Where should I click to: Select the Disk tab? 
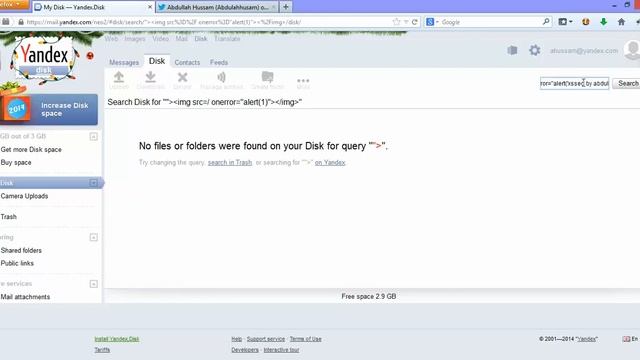point(157,61)
